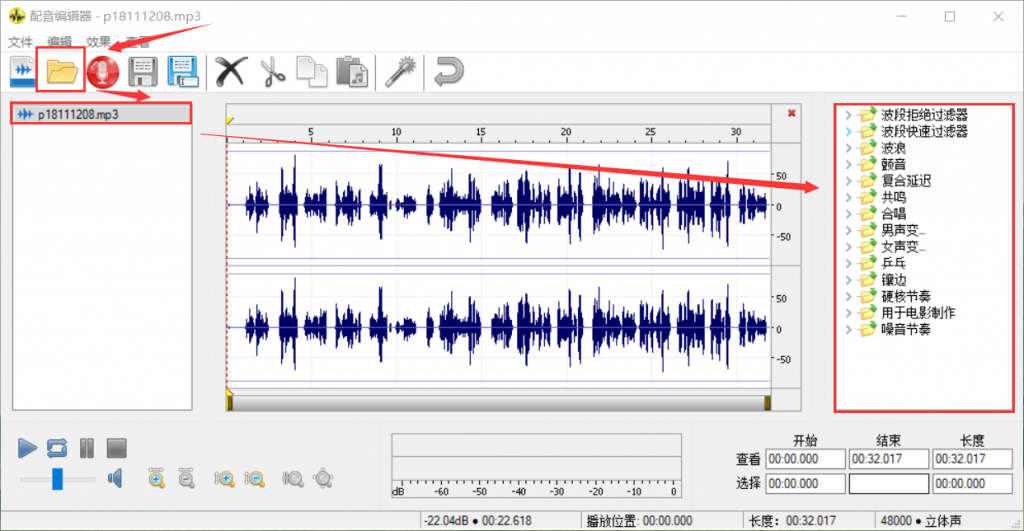Image resolution: width=1024 pixels, height=531 pixels.
Task: Expand the 共鸣 effect folder
Action: point(848,197)
